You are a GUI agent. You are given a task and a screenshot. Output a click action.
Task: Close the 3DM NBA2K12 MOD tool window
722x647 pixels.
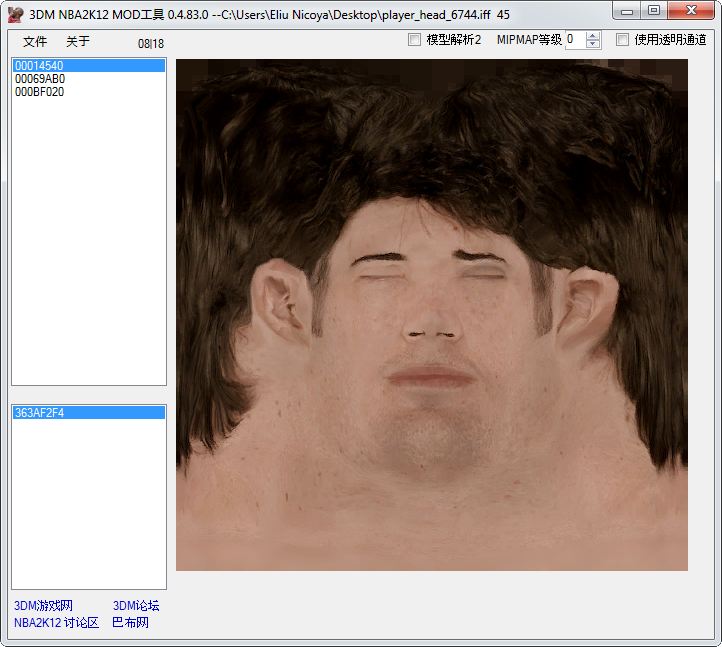691,11
